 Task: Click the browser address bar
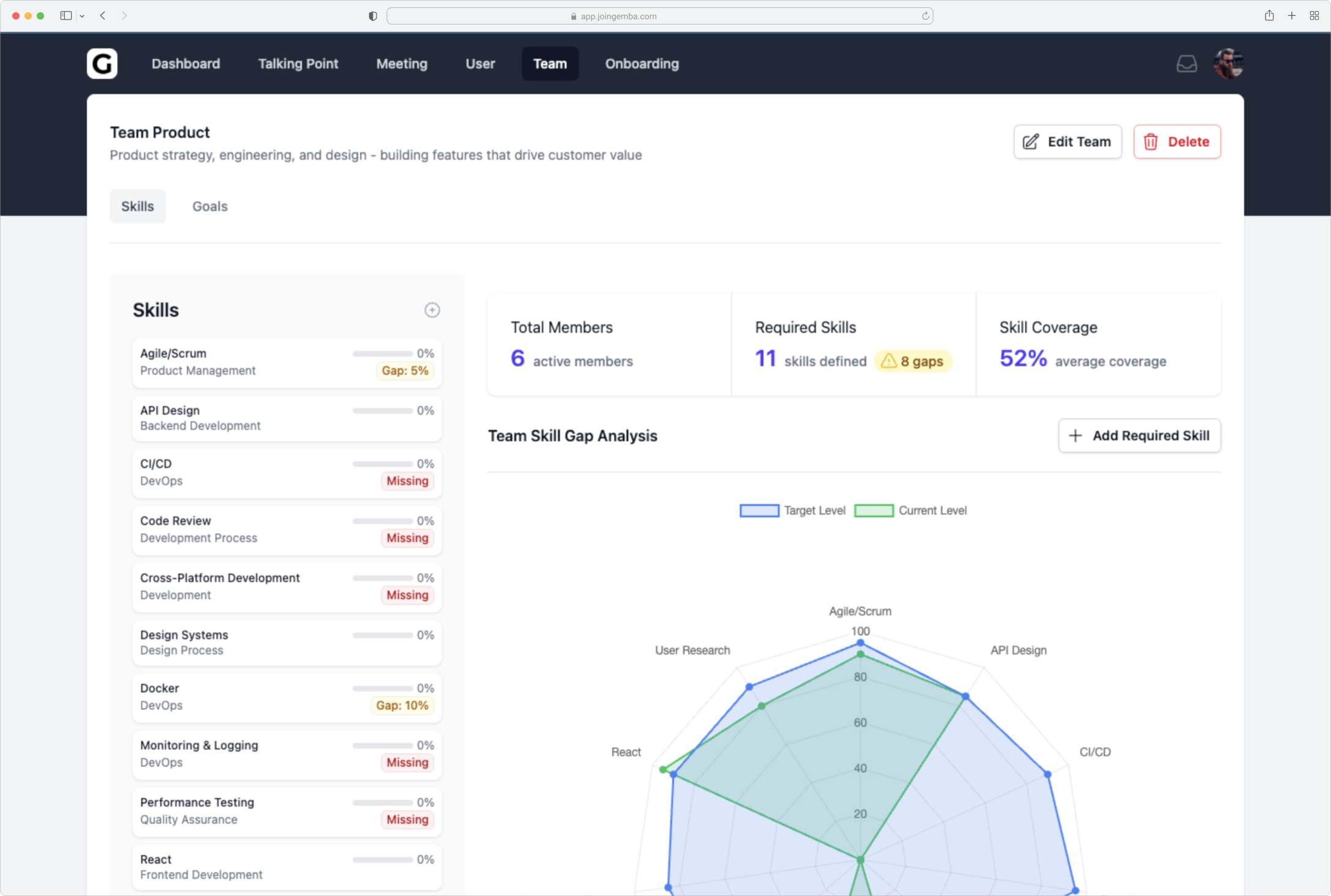[659, 17]
